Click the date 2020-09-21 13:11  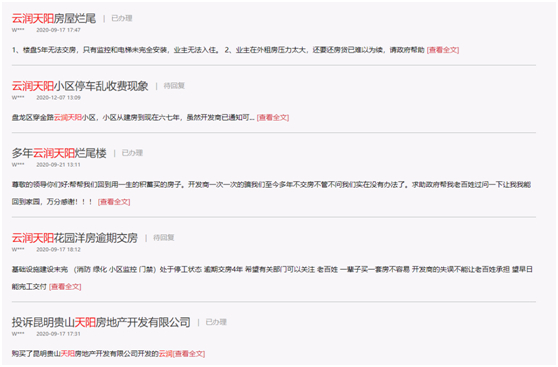[58, 165]
